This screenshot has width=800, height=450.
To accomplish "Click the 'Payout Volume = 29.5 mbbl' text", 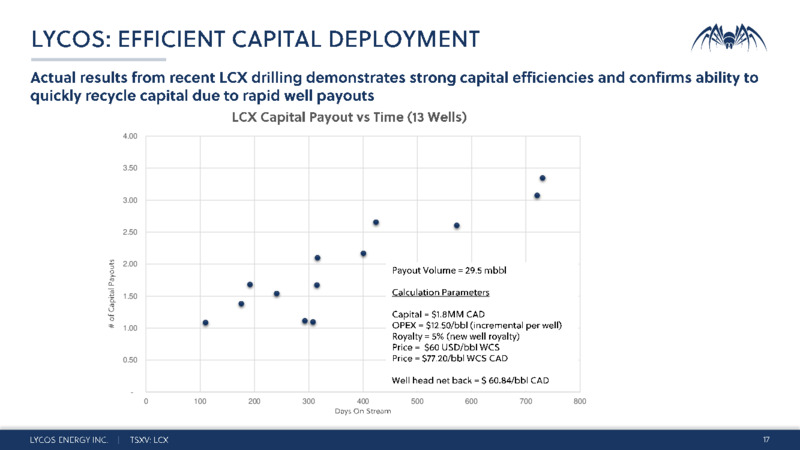I will (x=449, y=270).
